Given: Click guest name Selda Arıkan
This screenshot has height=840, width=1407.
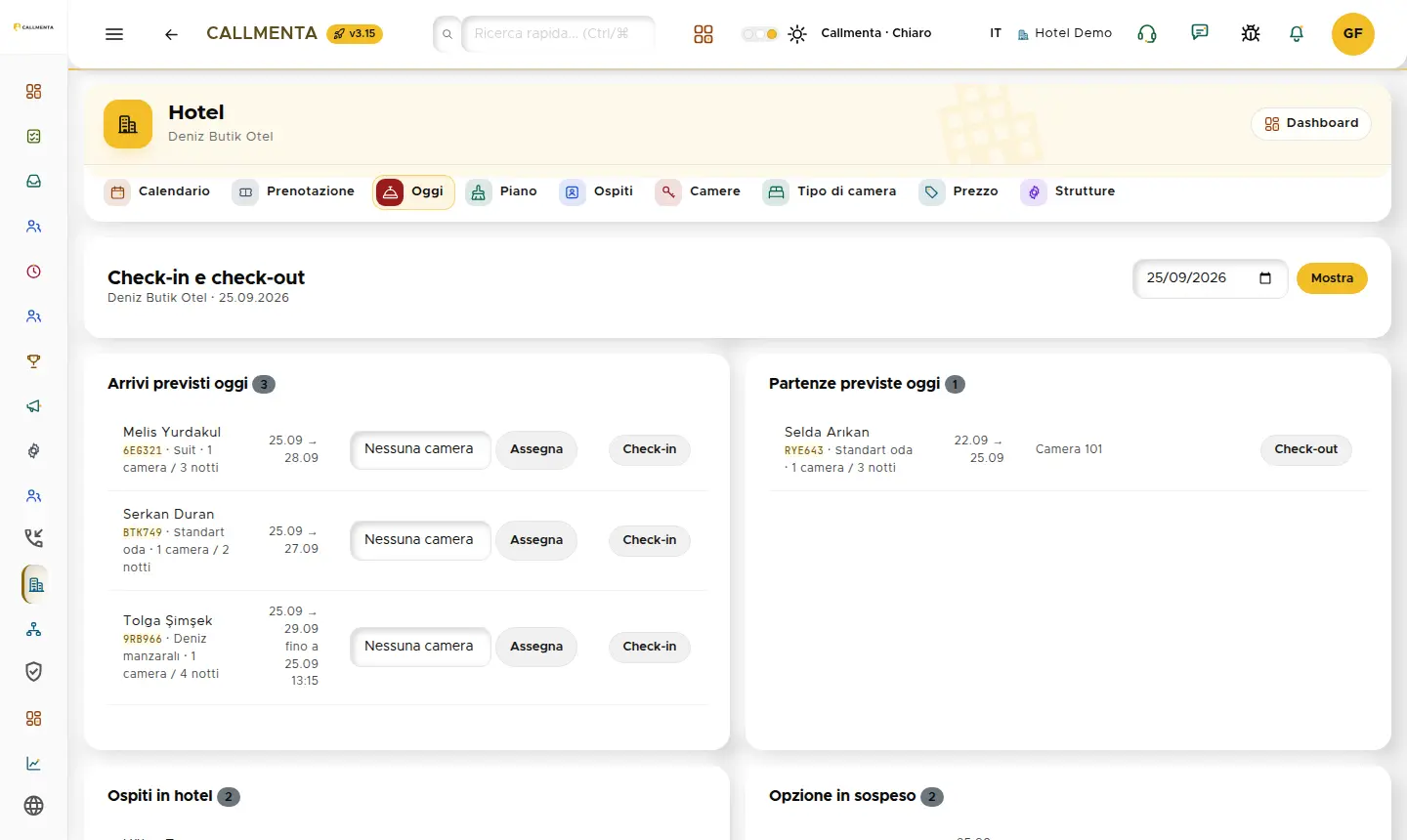Looking at the screenshot, I should [x=827, y=432].
